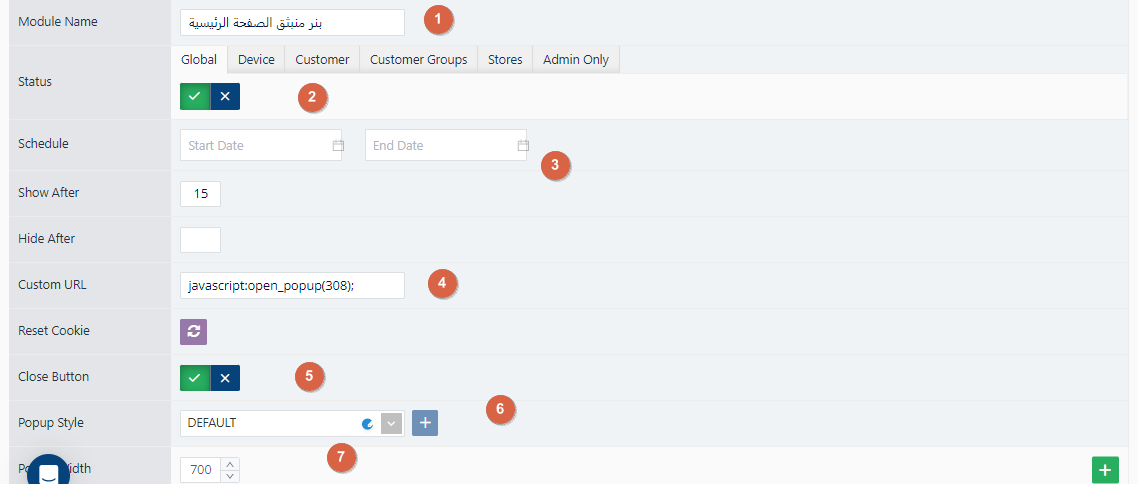
Task: Disable Status with the blue X
Action: coord(225,97)
